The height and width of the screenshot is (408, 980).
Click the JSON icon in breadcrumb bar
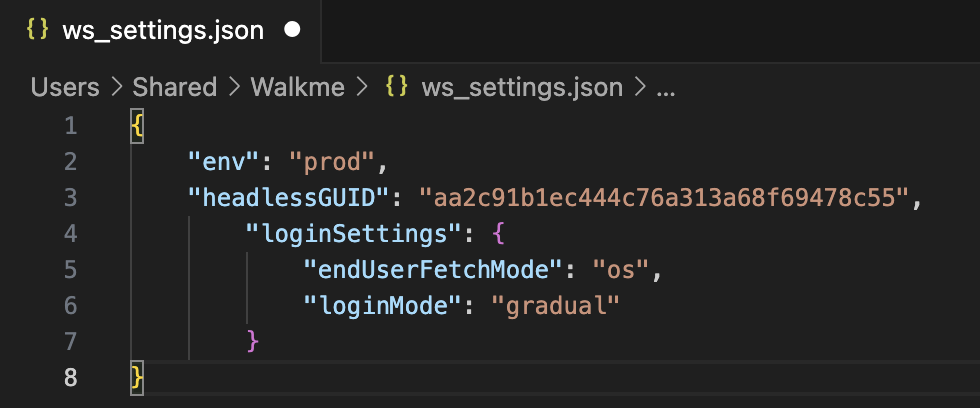tap(397, 87)
